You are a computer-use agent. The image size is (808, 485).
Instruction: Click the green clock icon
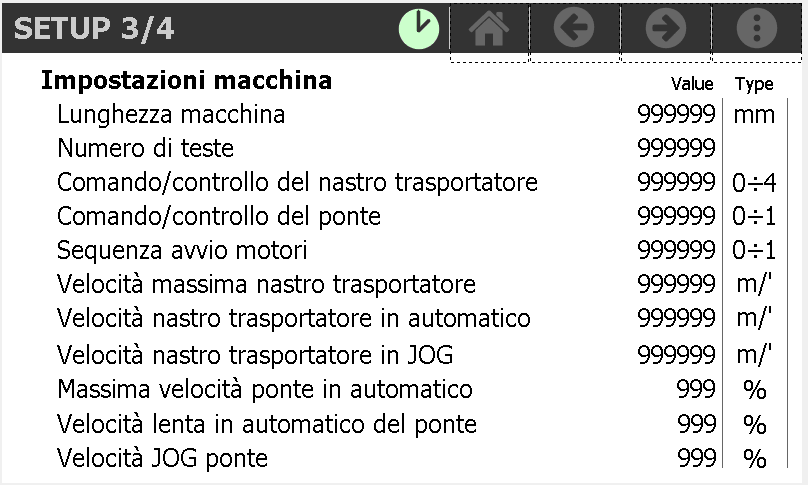(x=419, y=29)
